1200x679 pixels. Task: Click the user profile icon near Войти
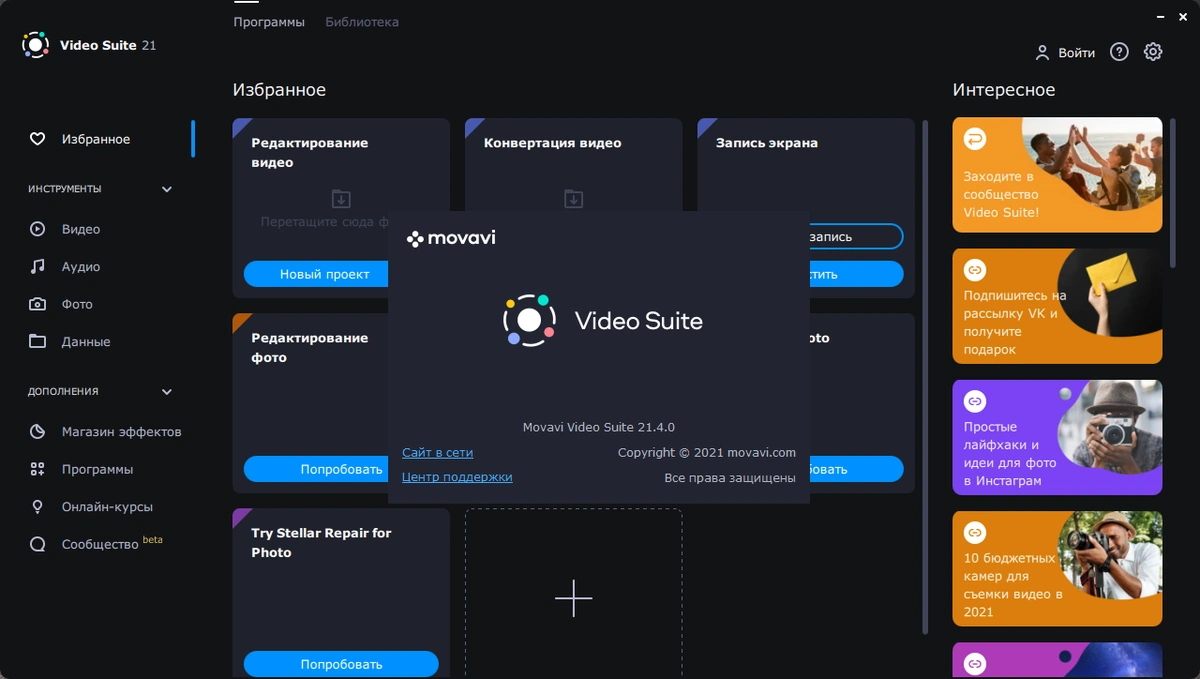tap(1042, 52)
